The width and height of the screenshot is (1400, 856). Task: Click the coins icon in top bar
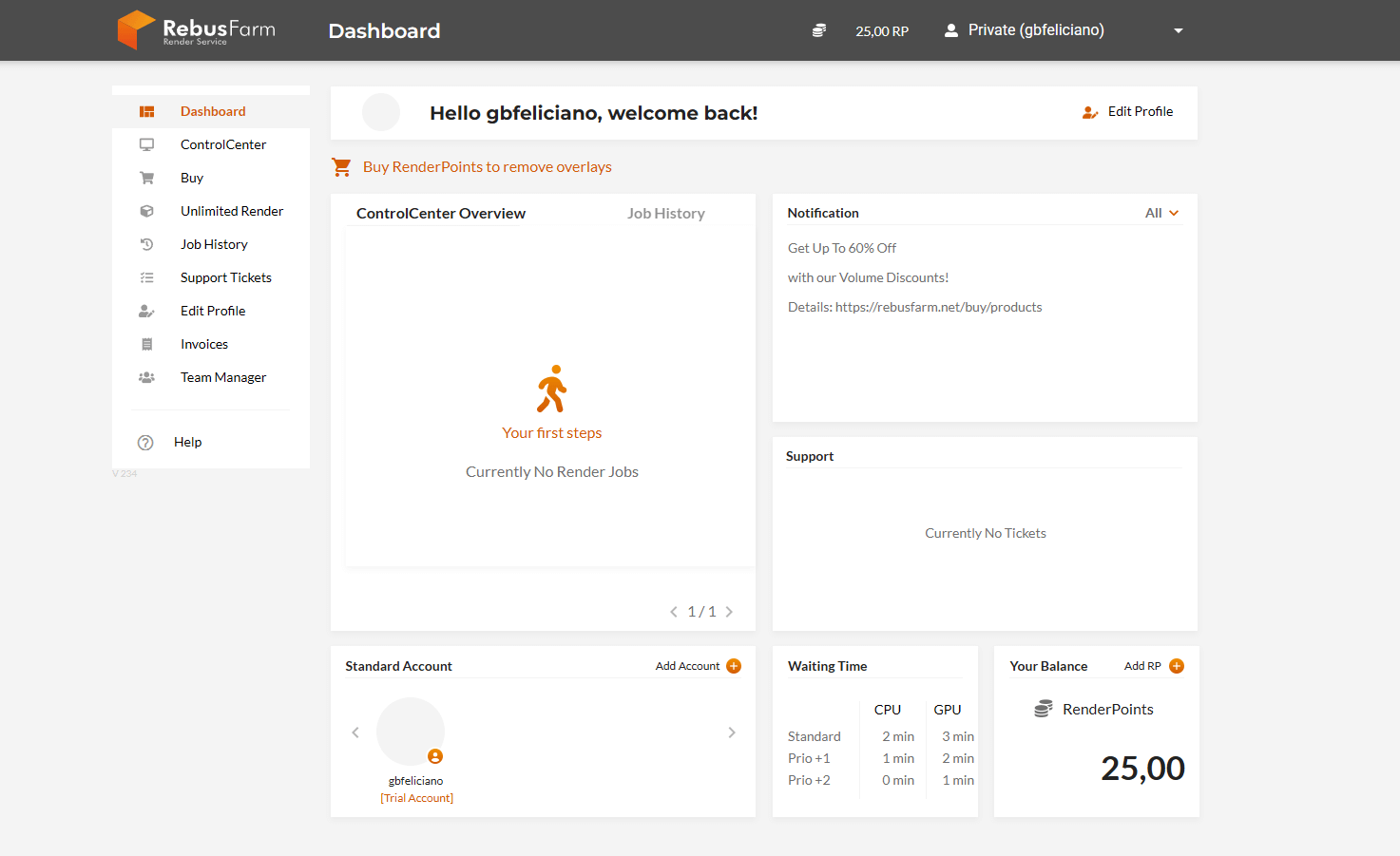[x=818, y=30]
